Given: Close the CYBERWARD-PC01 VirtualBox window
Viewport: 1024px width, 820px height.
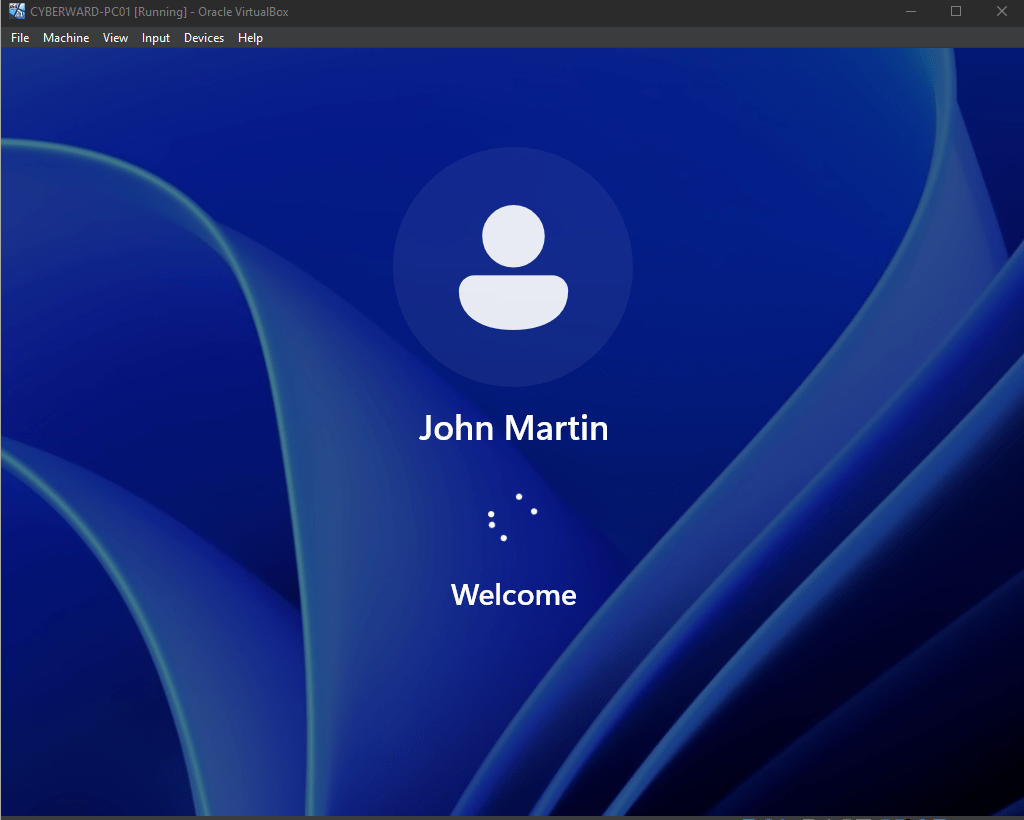Looking at the screenshot, I should [1001, 12].
